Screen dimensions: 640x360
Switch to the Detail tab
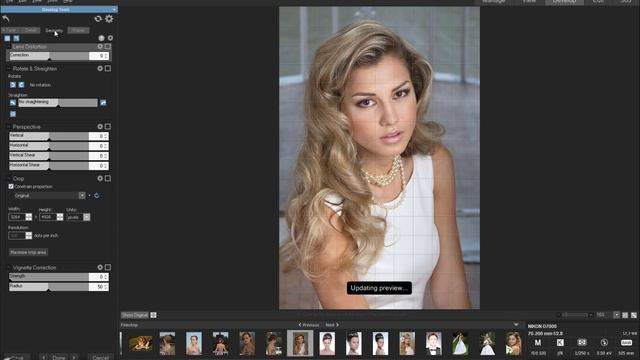(x=31, y=30)
